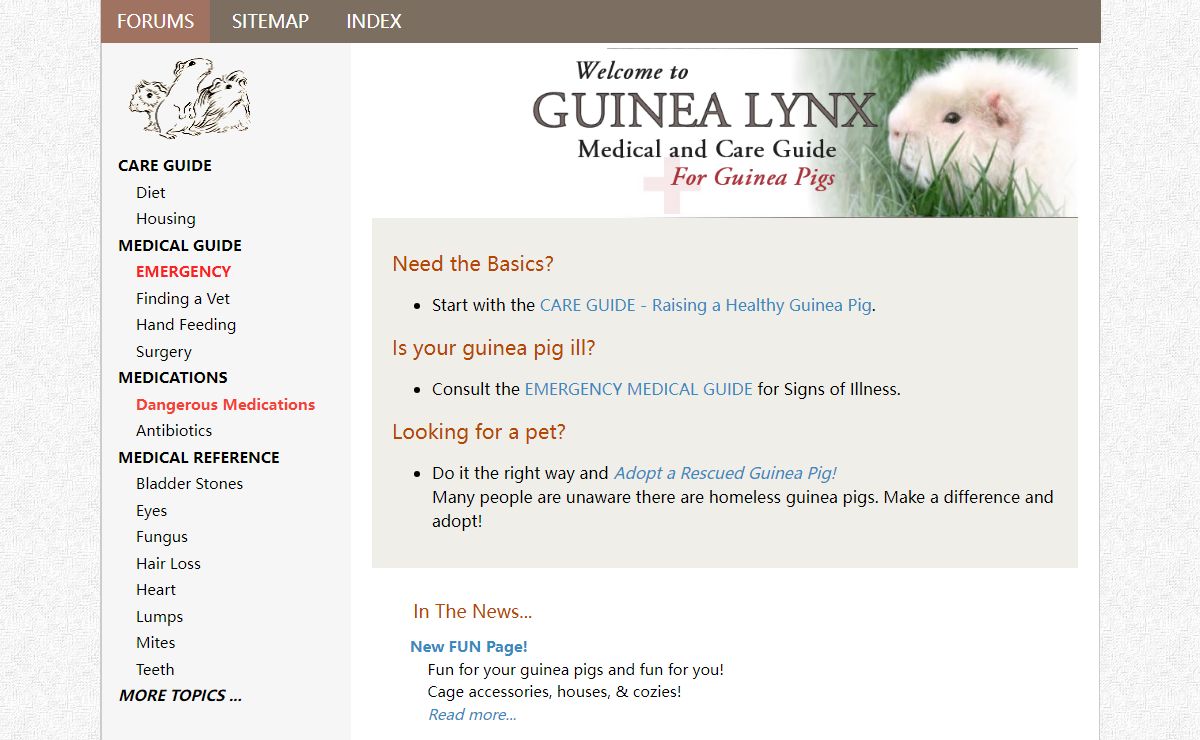
Task: Open the SITEMAP menu item
Action: click(270, 21)
